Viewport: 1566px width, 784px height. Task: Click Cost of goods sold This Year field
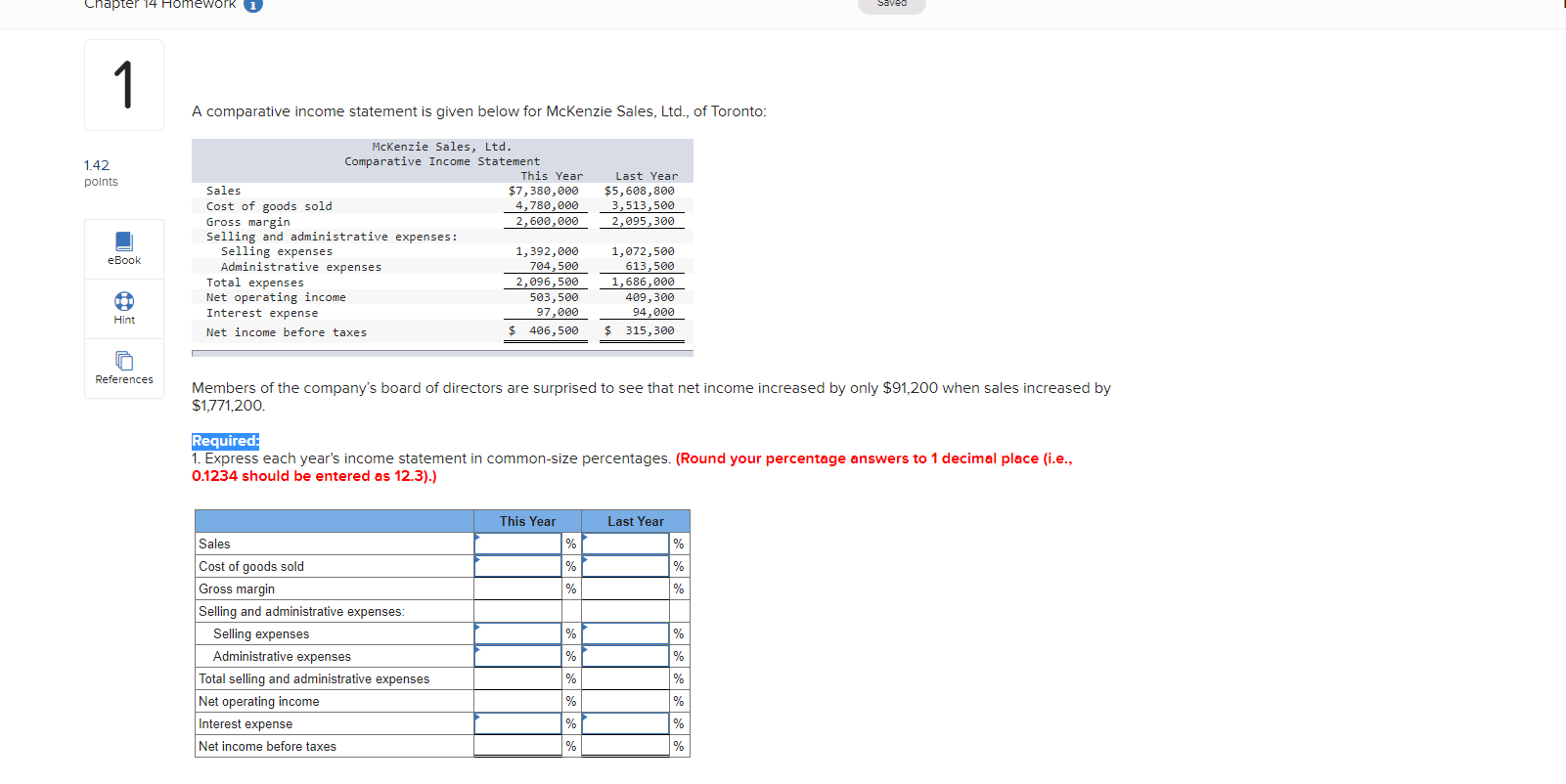point(517,566)
